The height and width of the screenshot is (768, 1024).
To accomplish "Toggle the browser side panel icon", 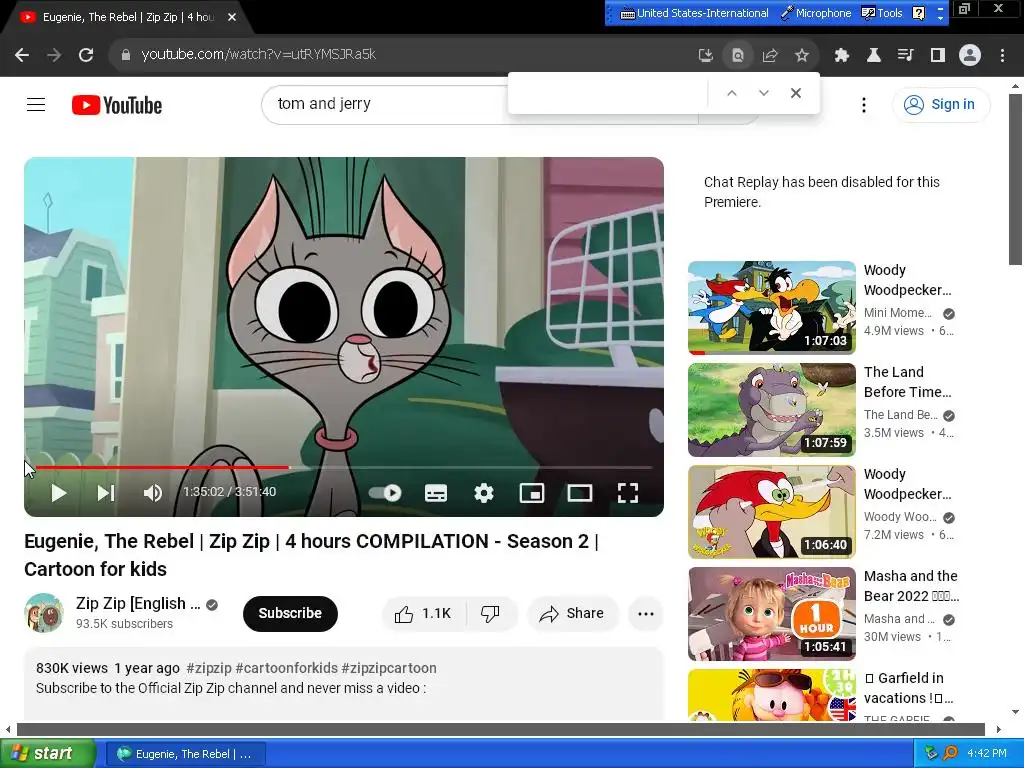I will (938, 56).
